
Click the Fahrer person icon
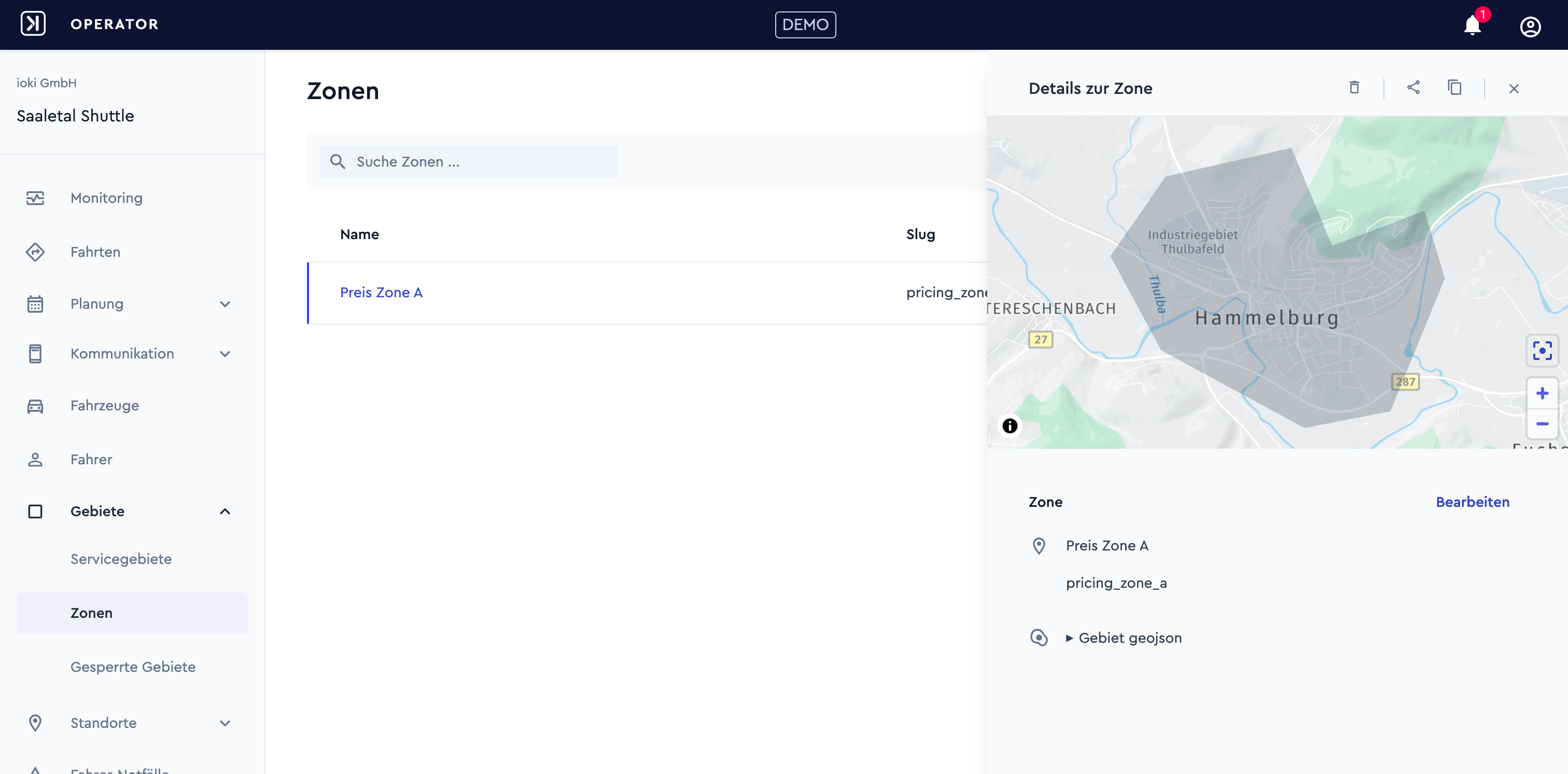click(35, 459)
